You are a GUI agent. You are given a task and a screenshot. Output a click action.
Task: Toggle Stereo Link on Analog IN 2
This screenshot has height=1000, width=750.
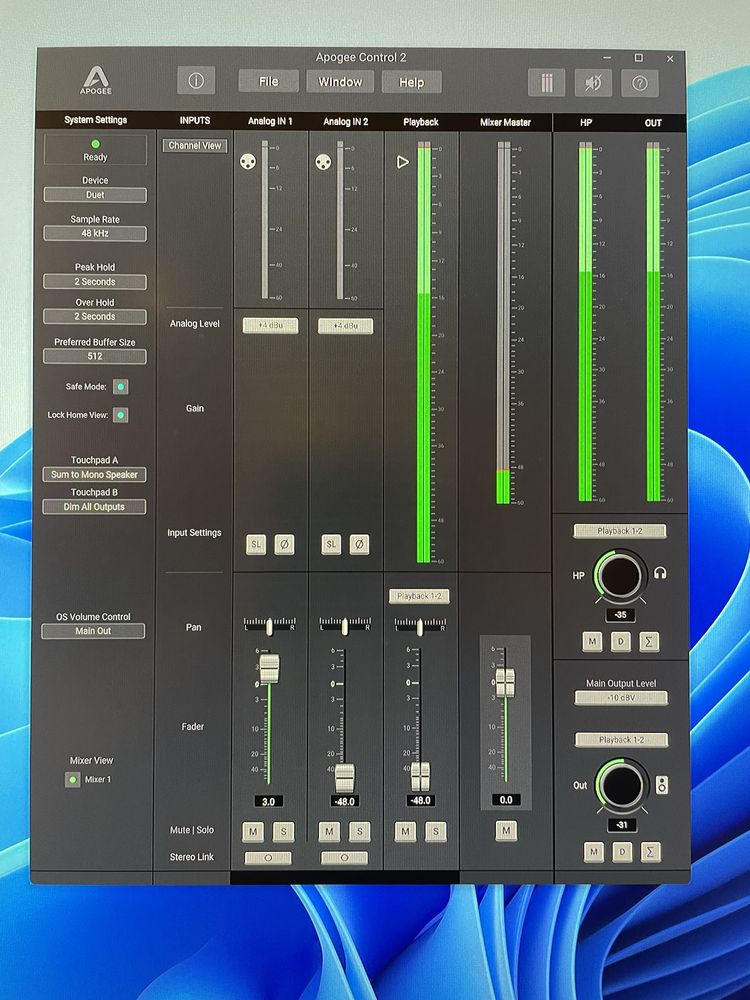pyautogui.click(x=344, y=858)
